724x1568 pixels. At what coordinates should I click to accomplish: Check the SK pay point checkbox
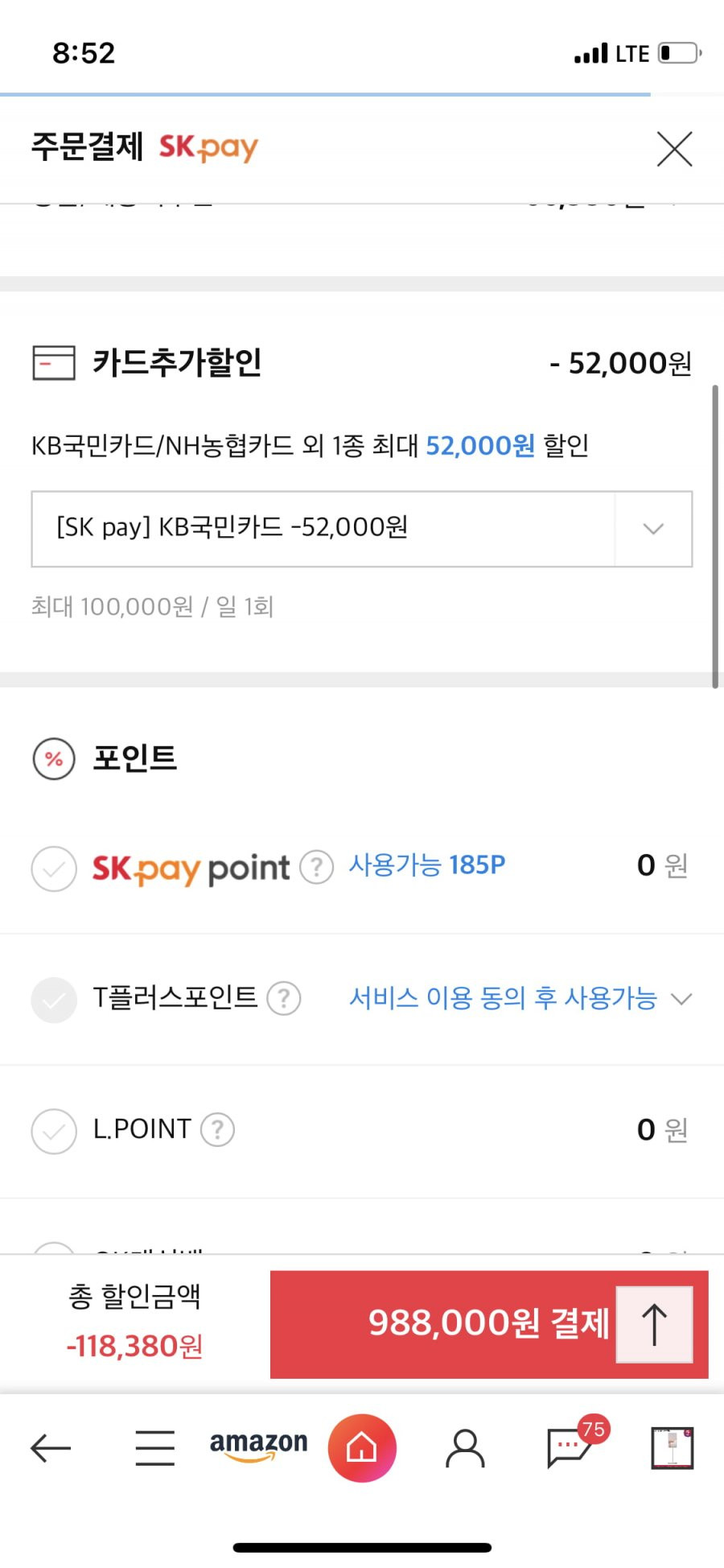(x=54, y=869)
